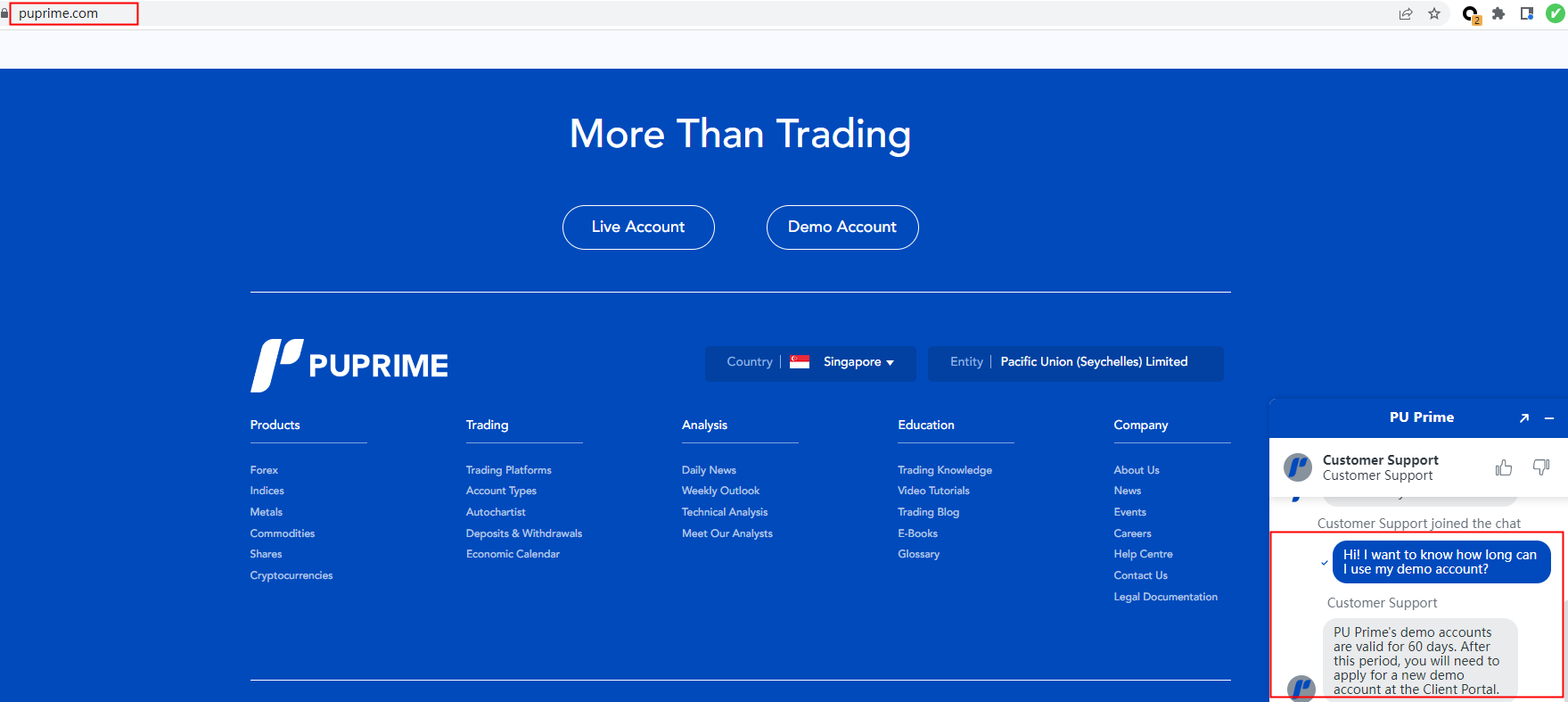Open the extension with badge number 2
The width and height of the screenshot is (1568, 702).
pos(1471,14)
